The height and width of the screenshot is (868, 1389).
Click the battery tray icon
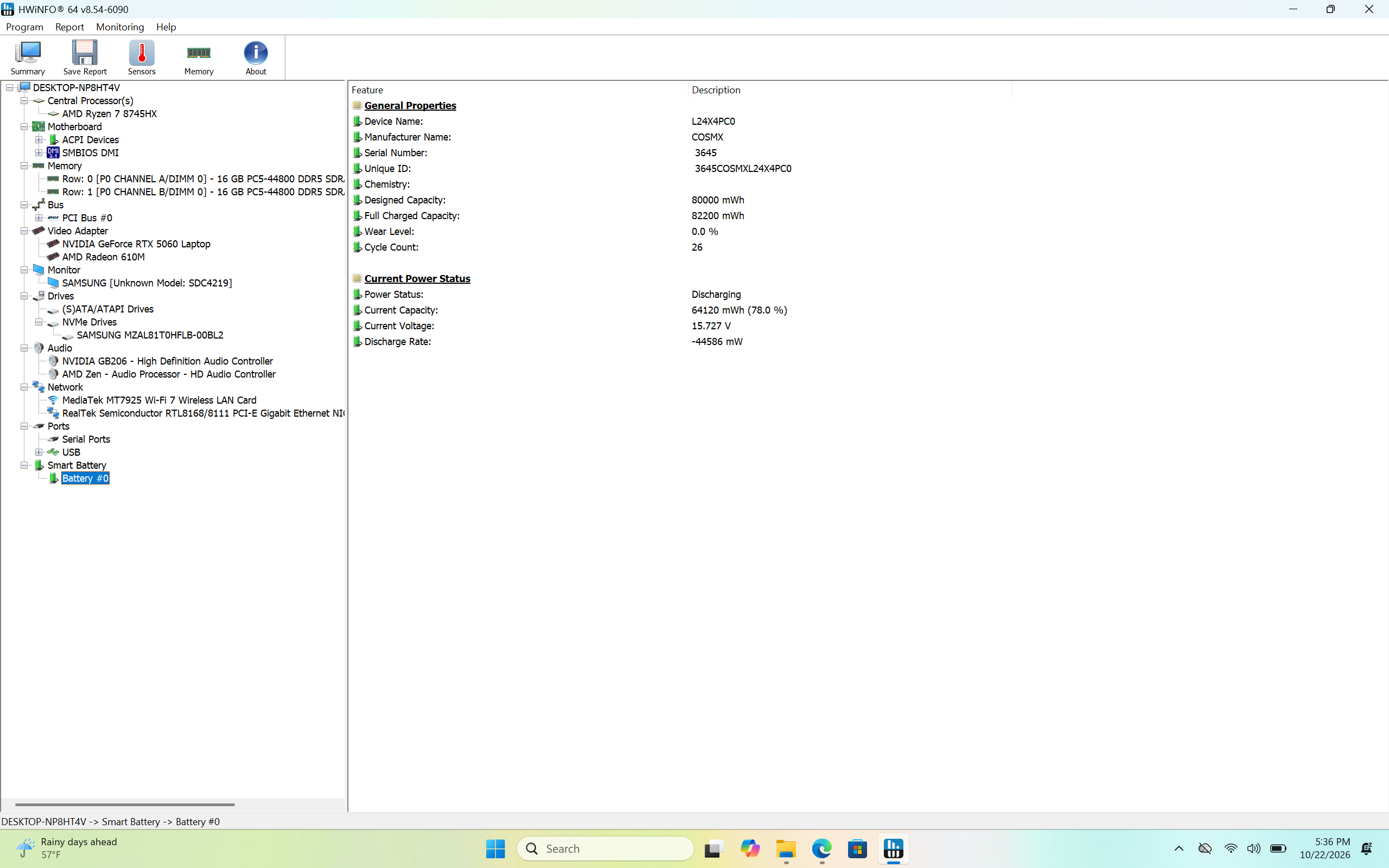tap(1278, 848)
